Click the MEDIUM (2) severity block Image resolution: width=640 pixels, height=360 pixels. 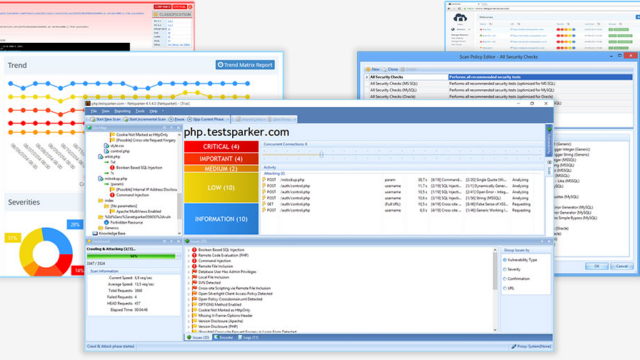click(221, 169)
